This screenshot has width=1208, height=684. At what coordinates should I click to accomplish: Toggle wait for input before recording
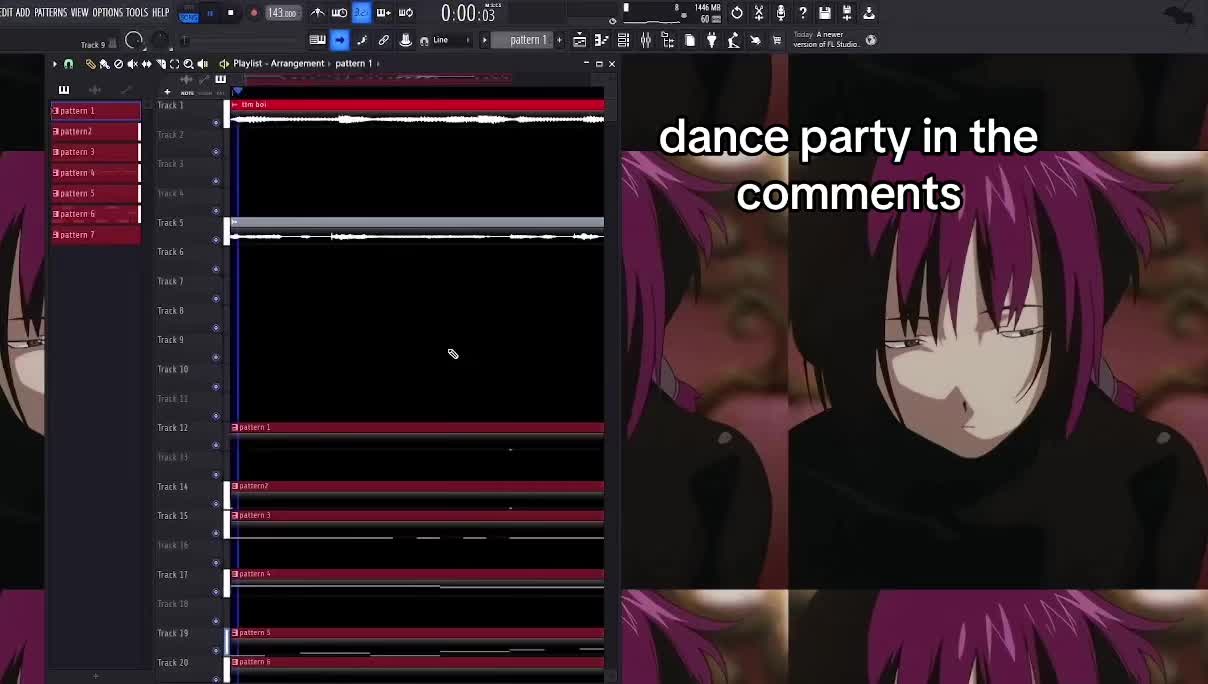339,13
